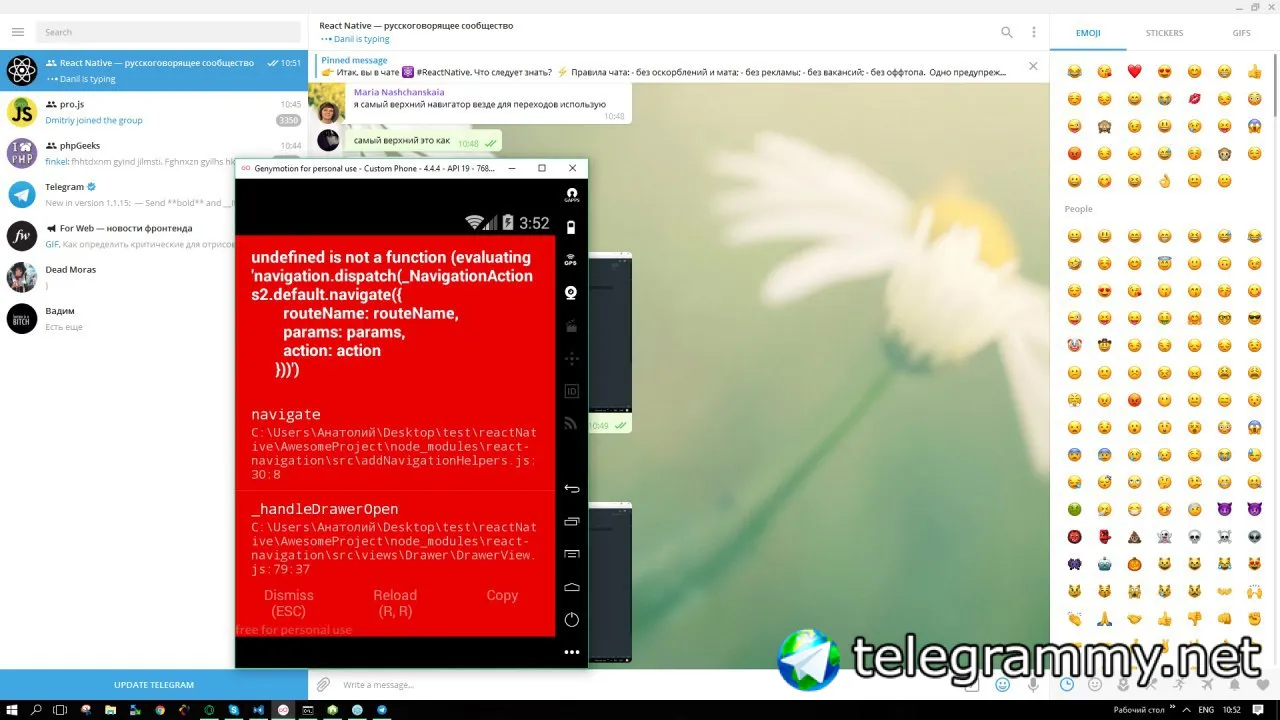Open the camera widget in Genymotion toolbar
The height and width of the screenshot is (720, 1280).
(x=572, y=293)
